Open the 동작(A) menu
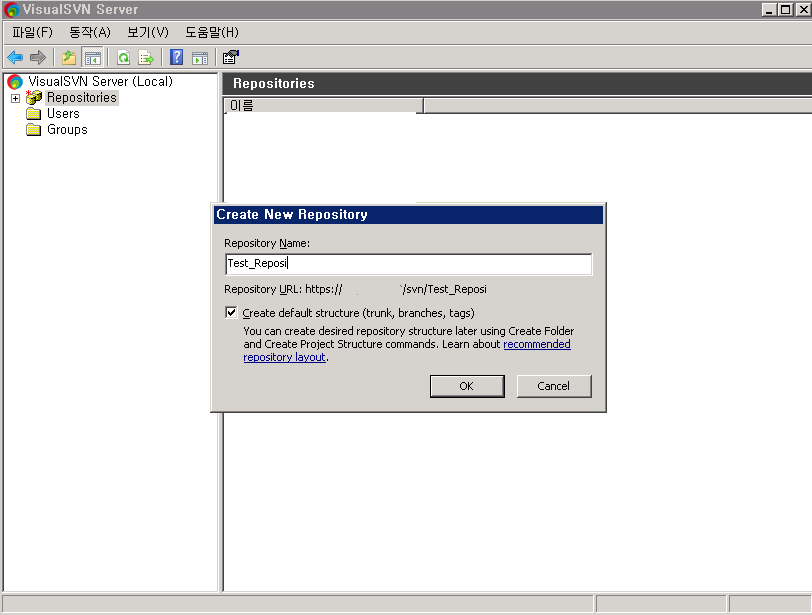 [x=90, y=33]
